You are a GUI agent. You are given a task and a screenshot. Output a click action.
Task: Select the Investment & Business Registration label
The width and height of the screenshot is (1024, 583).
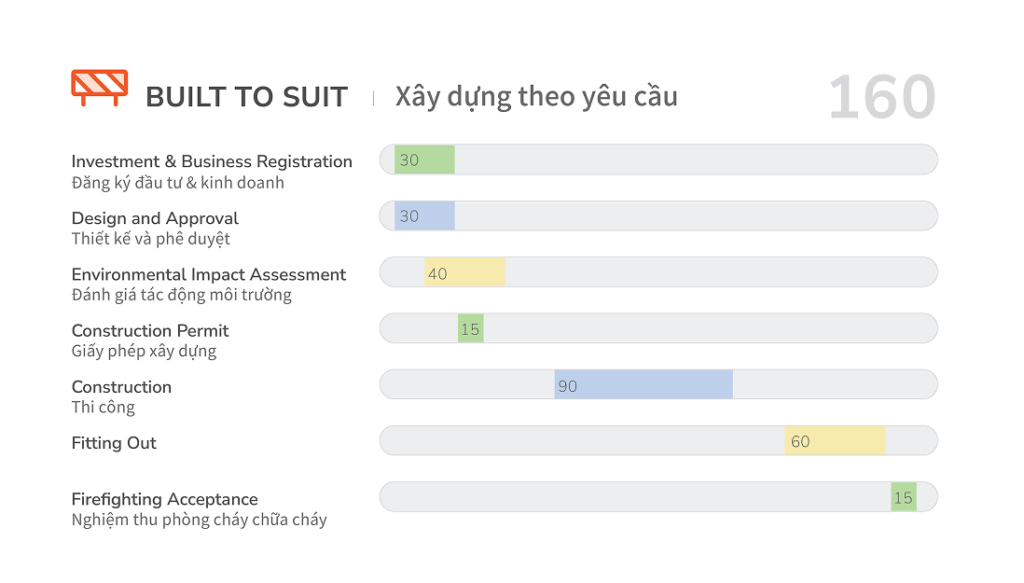pyautogui.click(x=212, y=161)
